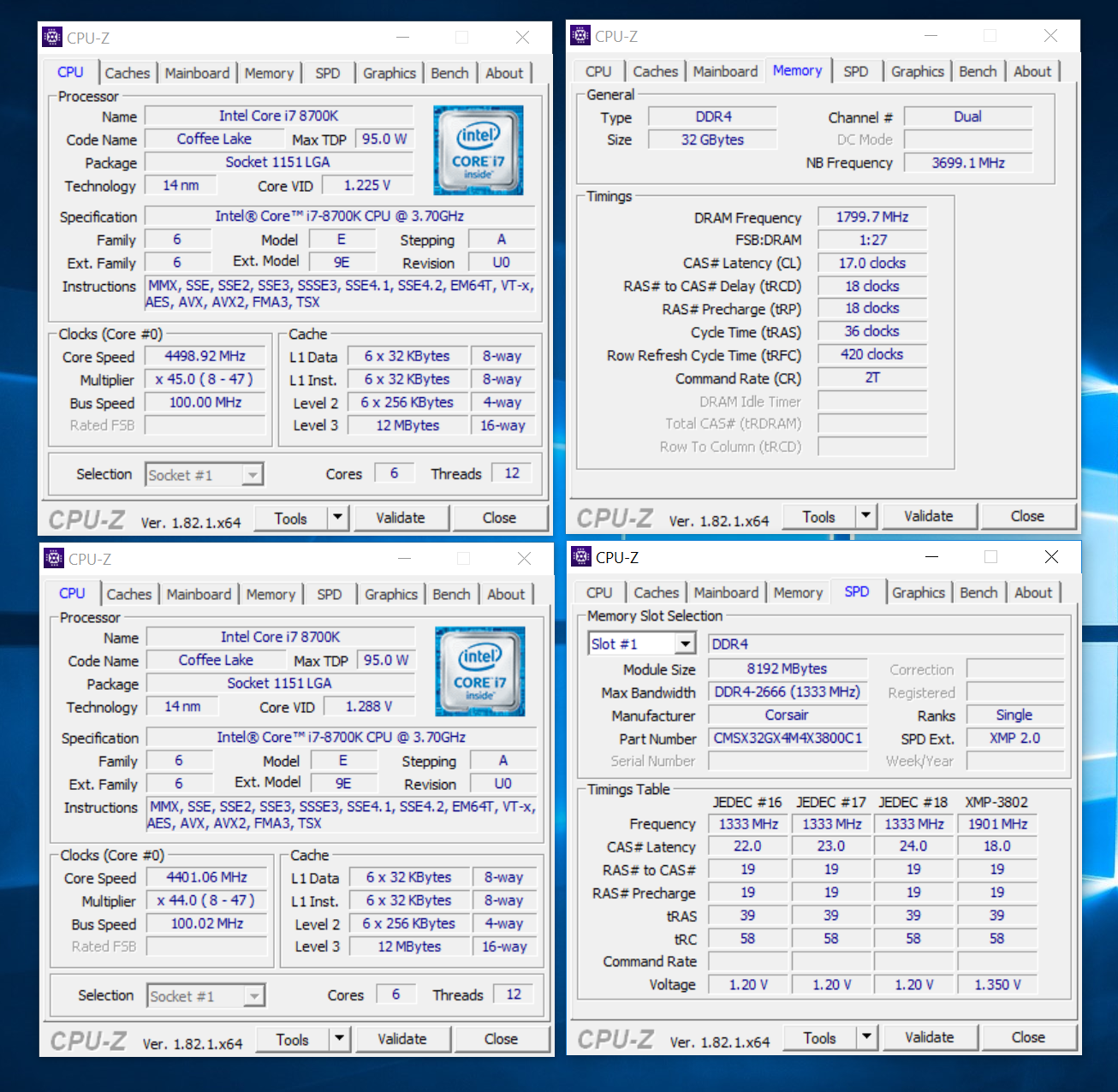The height and width of the screenshot is (1092, 1118).
Task: Click Close button in the Memory-tab window
Action: [1027, 515]
